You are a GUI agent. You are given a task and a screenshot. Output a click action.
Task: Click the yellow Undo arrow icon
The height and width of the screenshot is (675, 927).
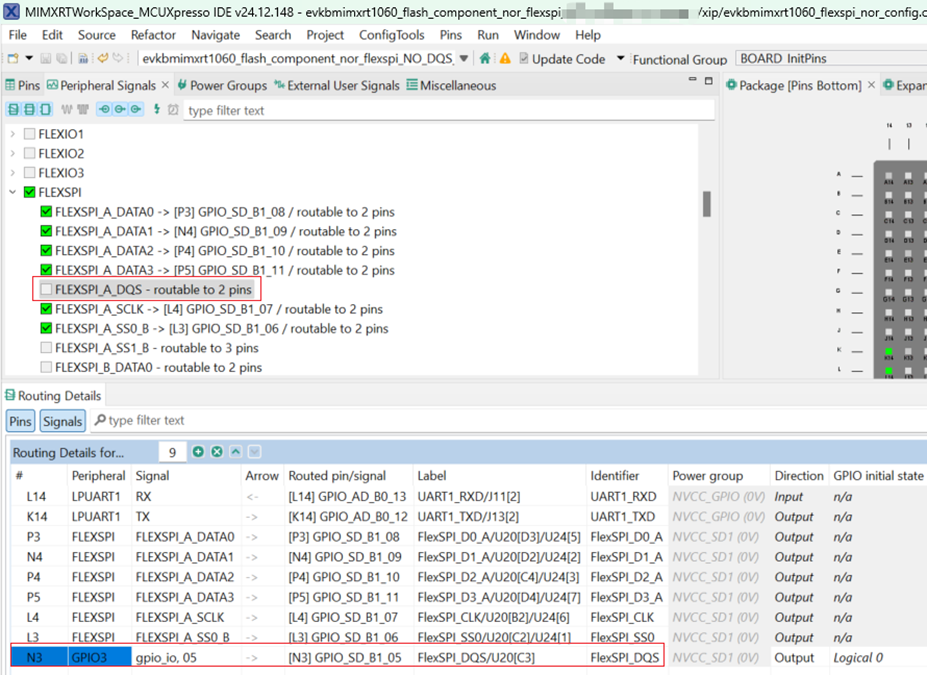[x=103, y=58]
